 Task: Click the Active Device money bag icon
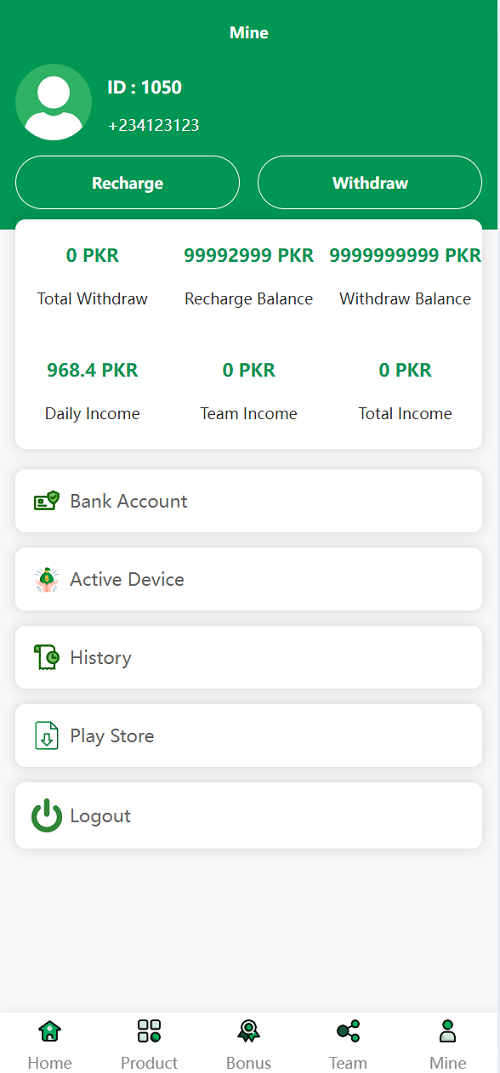[x=47, y=580]
